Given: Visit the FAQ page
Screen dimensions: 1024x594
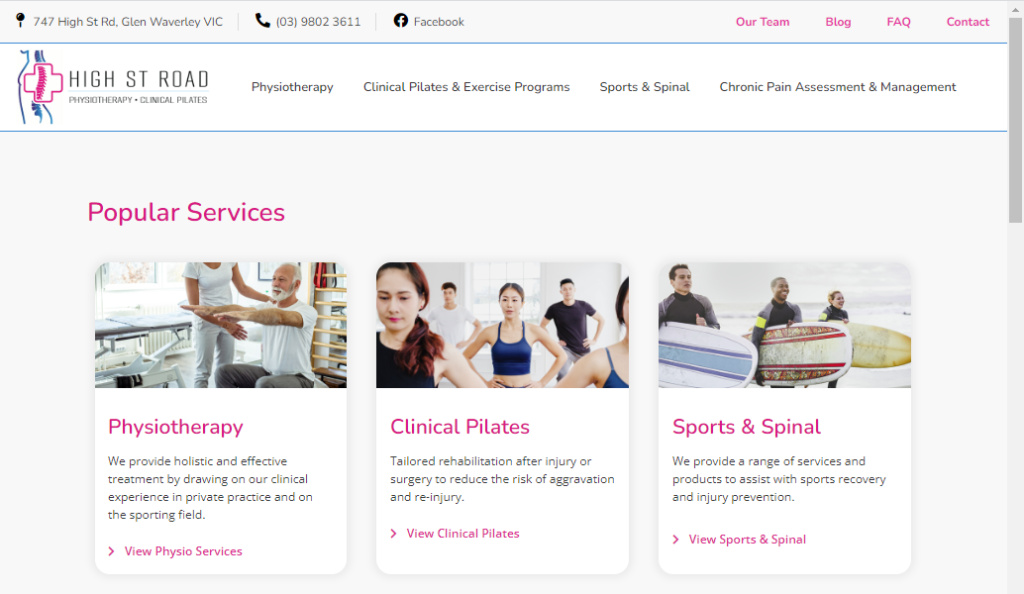Looking at the screenshot, I should click(x=898, y=22).
